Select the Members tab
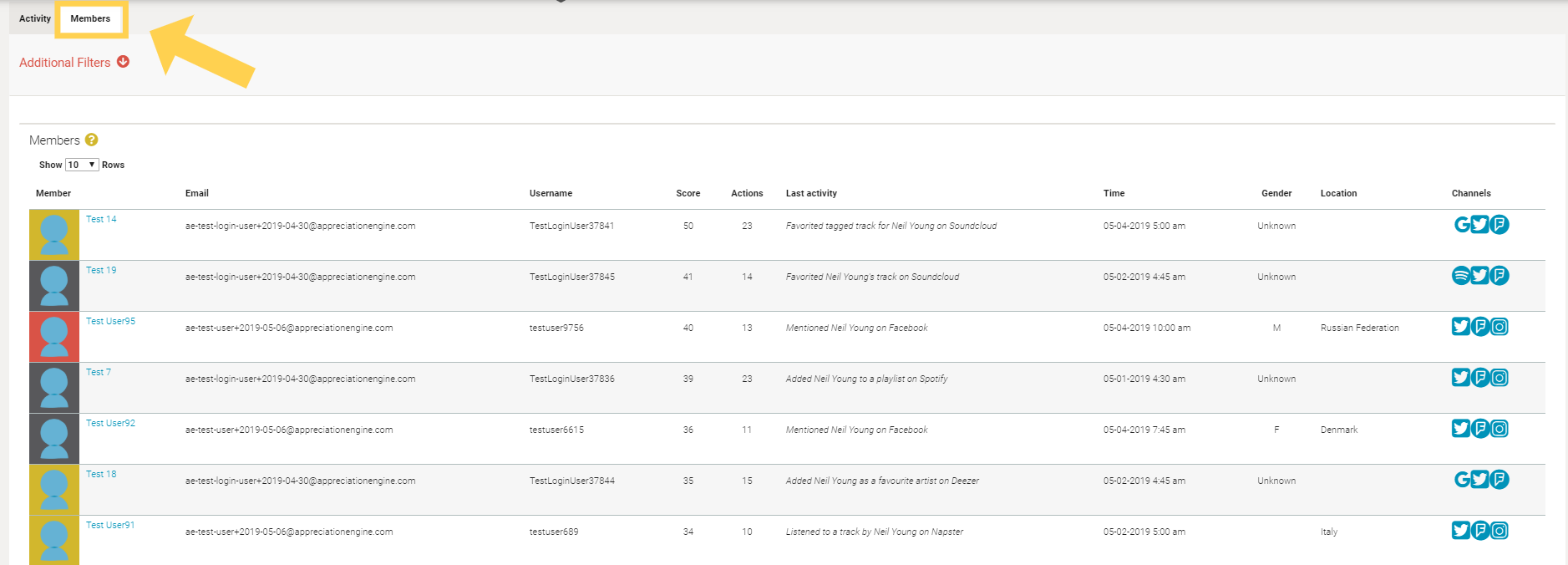This screenshot has width=1568, height=565. pos(90,18)
